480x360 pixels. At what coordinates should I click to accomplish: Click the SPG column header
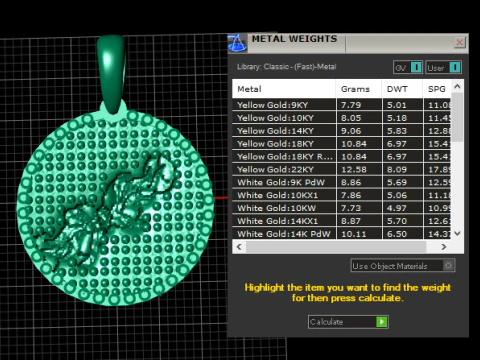(x=437, y=89)
